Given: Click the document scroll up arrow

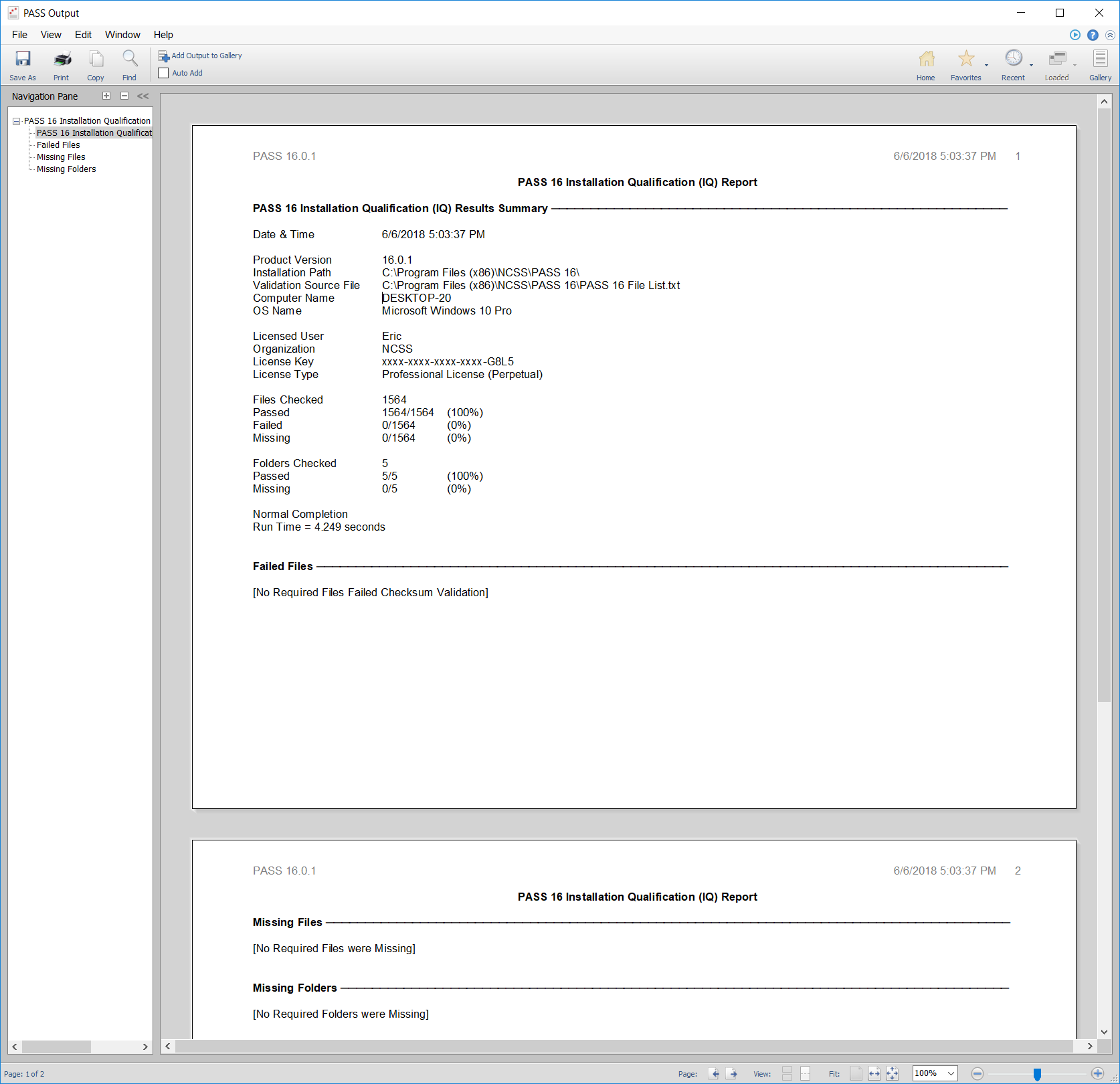Looking at the screenshot, I should pyautogui.click(x=1104, y=102).
